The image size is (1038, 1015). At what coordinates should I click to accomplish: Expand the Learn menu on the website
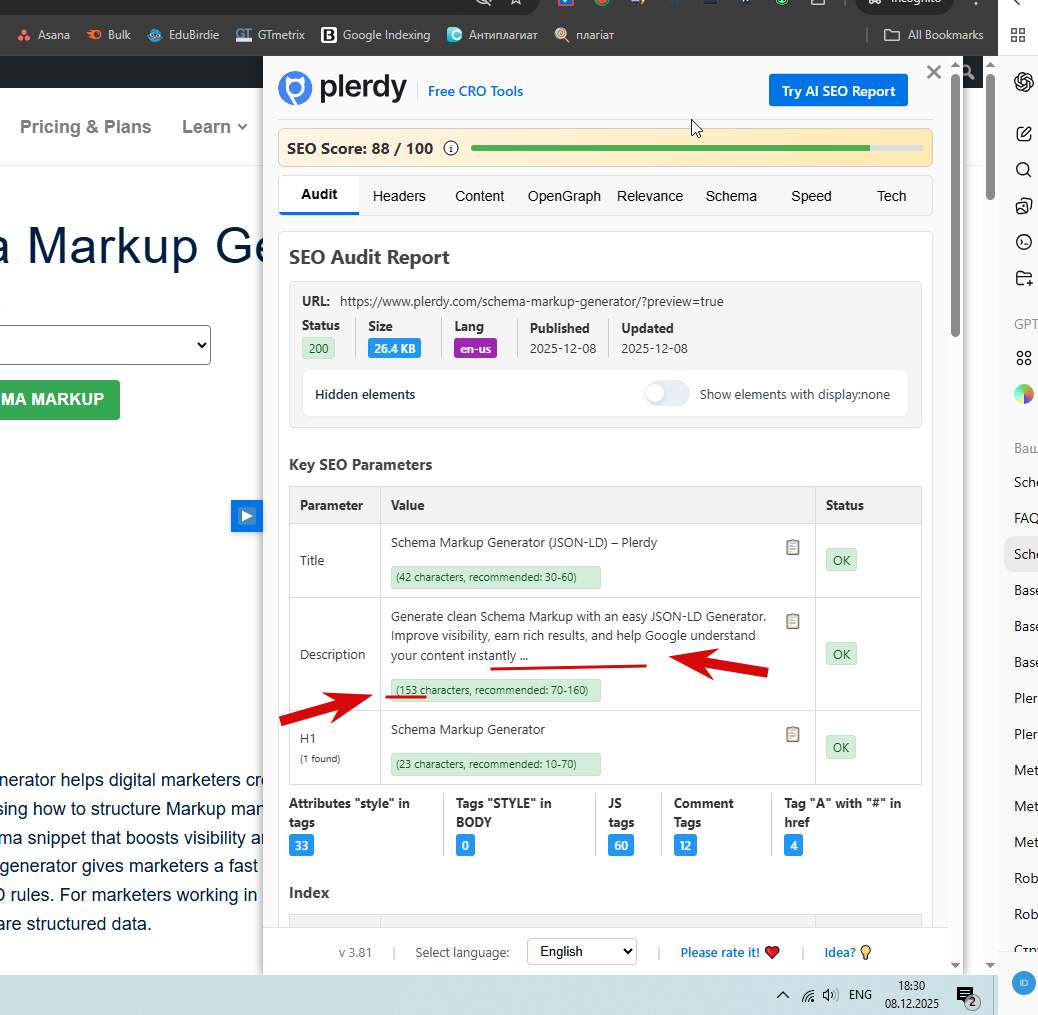coord(214,126)
